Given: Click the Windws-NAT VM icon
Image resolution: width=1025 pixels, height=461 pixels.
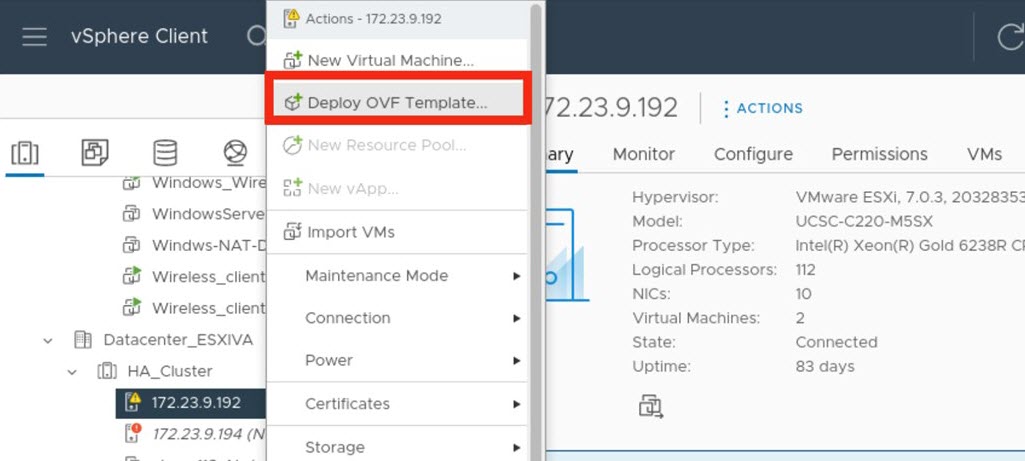Looking at the screenshot, I should 132,245.
